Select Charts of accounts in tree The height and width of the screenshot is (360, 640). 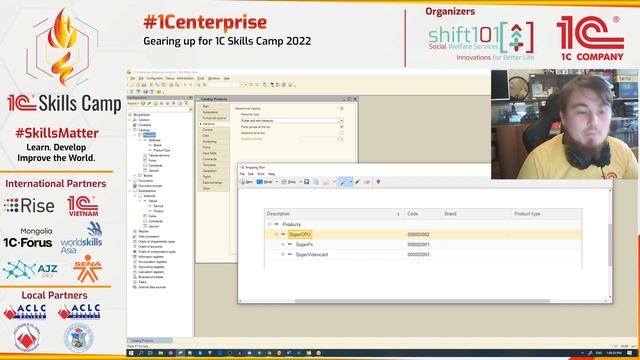pos(151,247)
